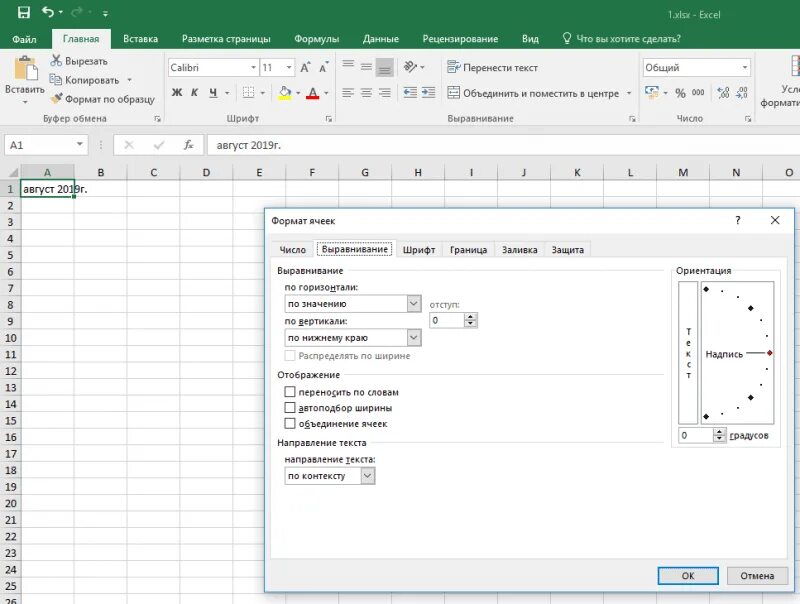This screenshot has height=604, width=800.
Task: Save the workbook with the floppy icon
Action: [23, 13]
